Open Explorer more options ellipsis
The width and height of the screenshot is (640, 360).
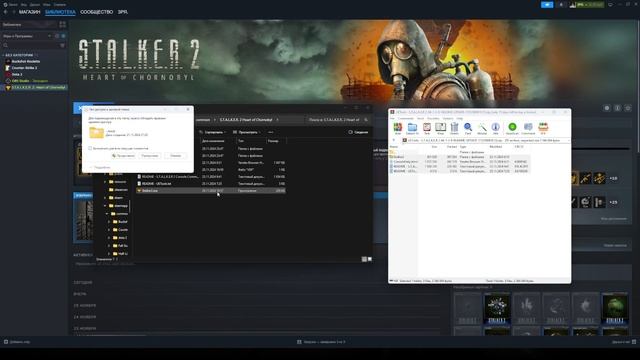point(271,132)
